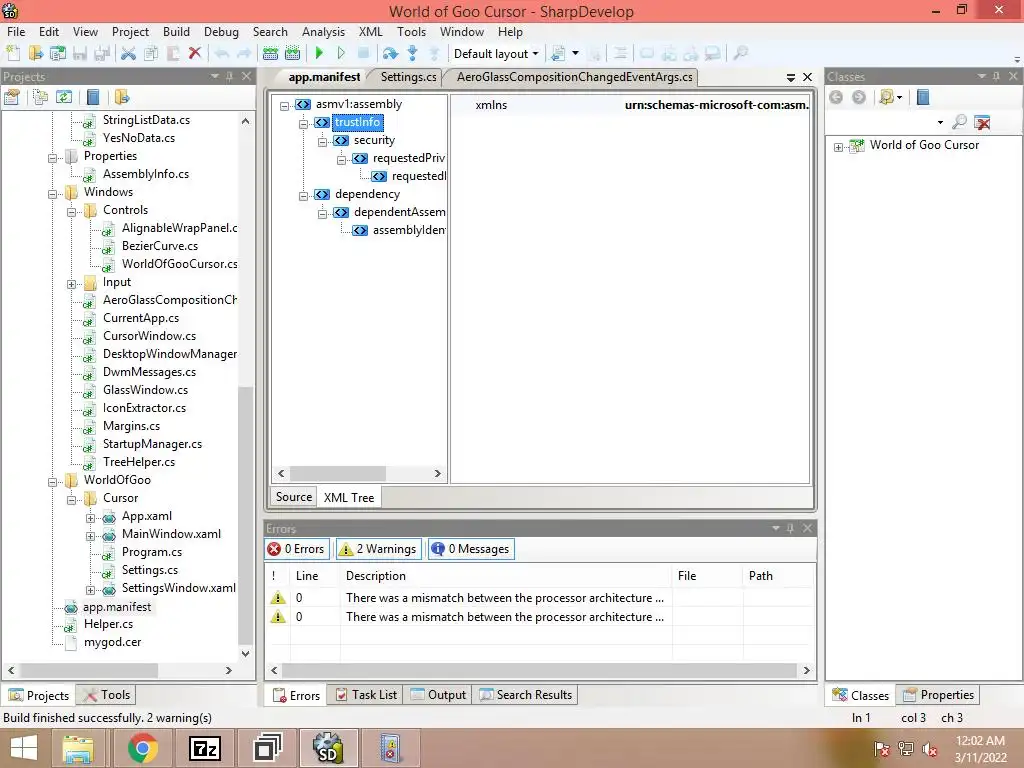The image size is (1024, 768).
Task: Switch to the Properties pad tab
Action: [938, 695]
